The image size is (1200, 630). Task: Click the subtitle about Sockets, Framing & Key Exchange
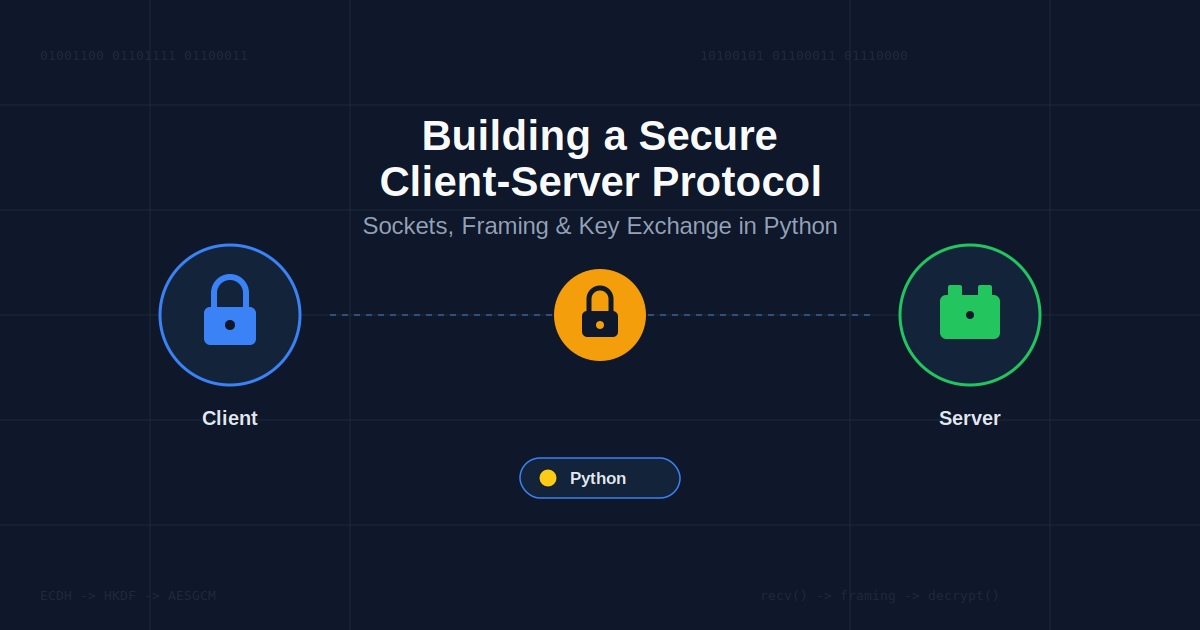pos(600,226)
